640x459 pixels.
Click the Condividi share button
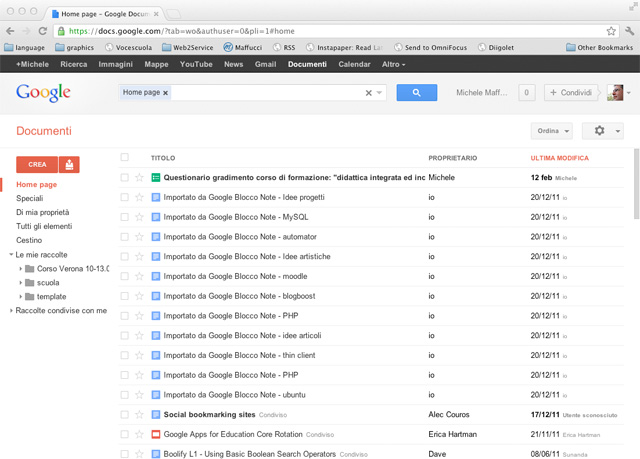click(571, 92)
